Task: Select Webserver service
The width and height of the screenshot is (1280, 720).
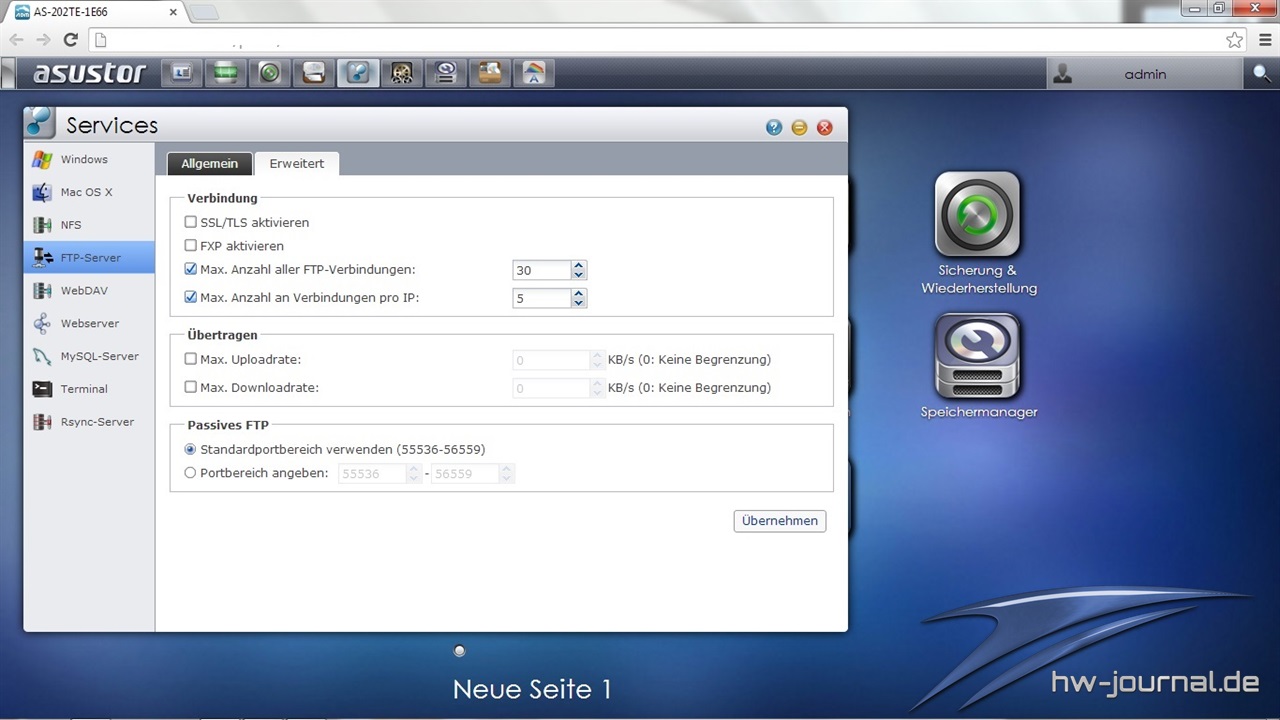Action: pos(89,323)
